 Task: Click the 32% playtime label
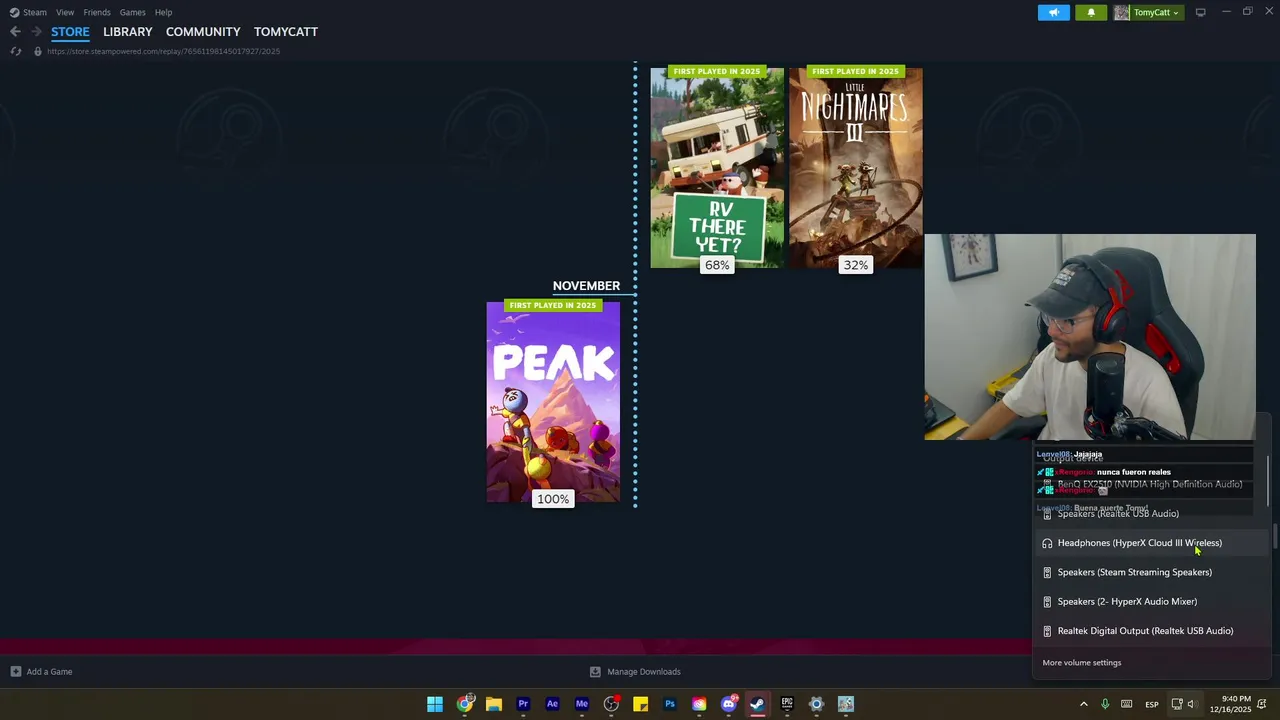click(855, 265)
